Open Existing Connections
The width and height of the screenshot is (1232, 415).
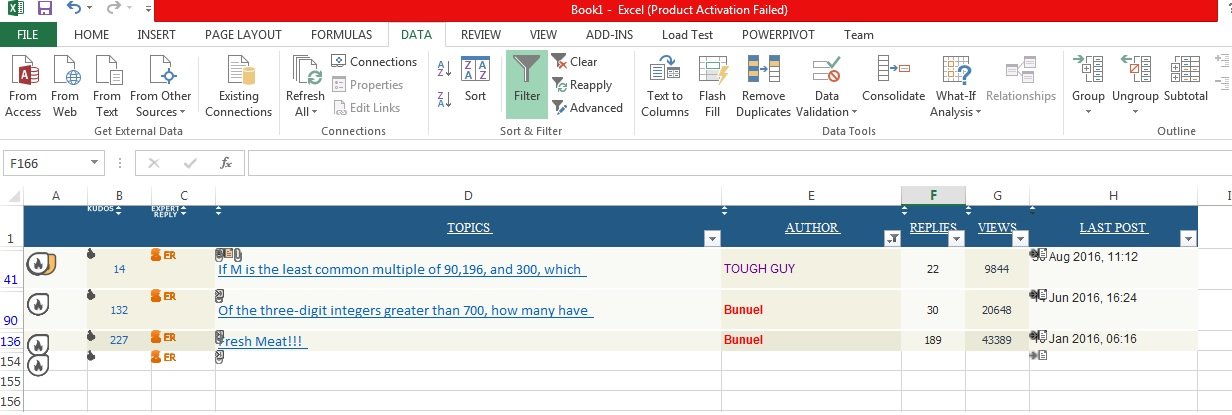[x=239, y=86]
